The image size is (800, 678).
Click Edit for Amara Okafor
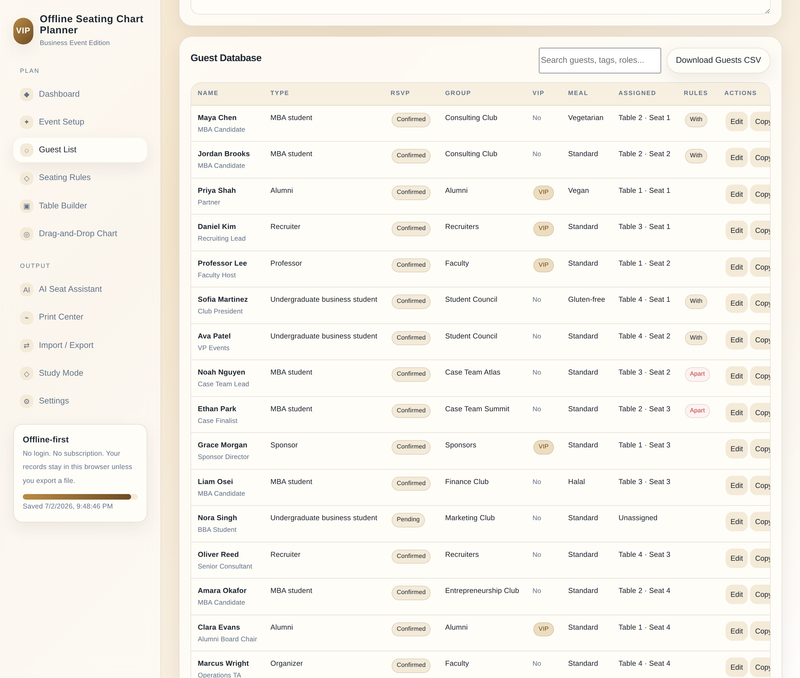736,595
